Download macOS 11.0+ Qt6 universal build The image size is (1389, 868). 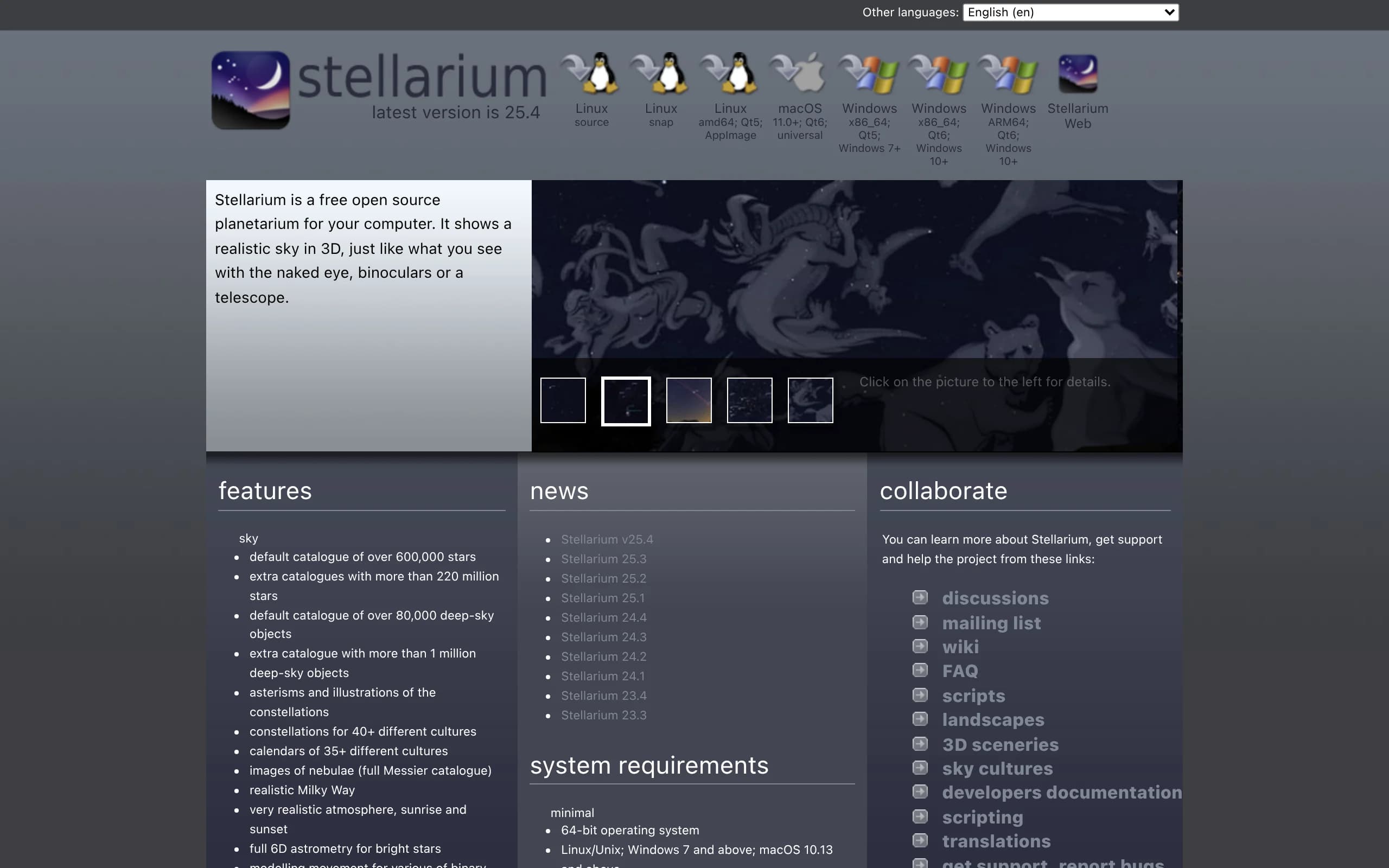point(800,97)
